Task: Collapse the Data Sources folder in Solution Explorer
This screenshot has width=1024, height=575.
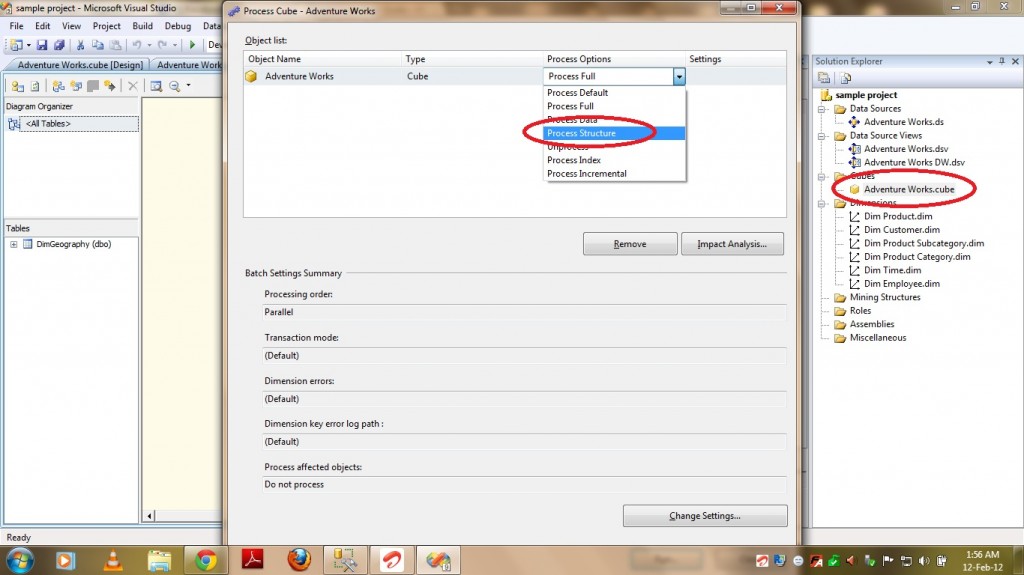Action: tap(822, 109)
